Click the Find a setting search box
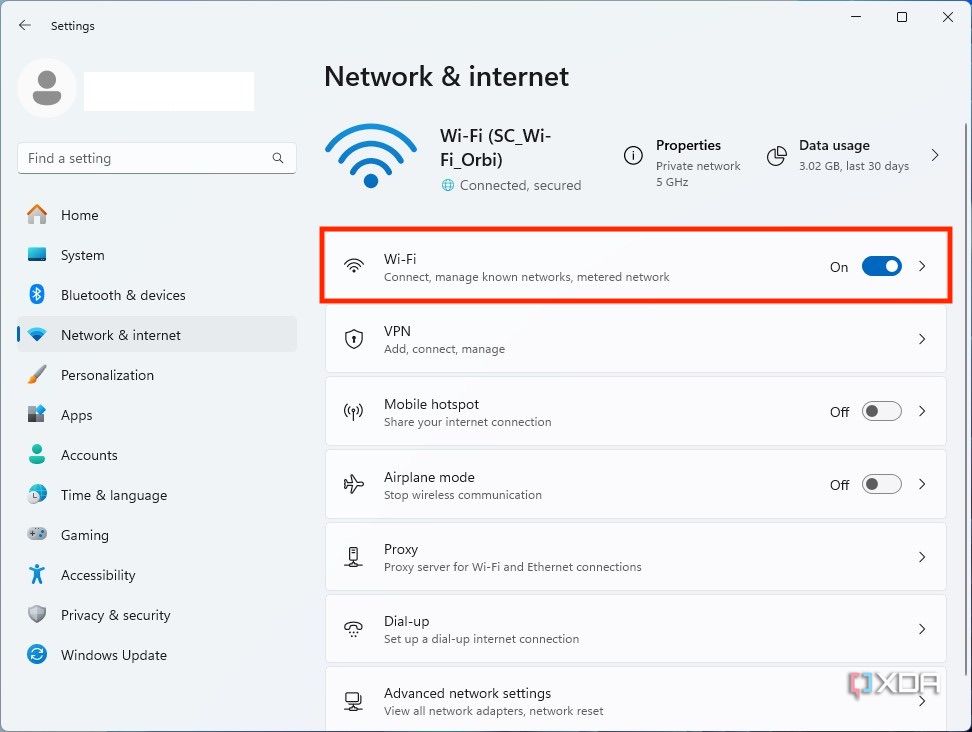The image size is (972, 732). click(157, 158)
